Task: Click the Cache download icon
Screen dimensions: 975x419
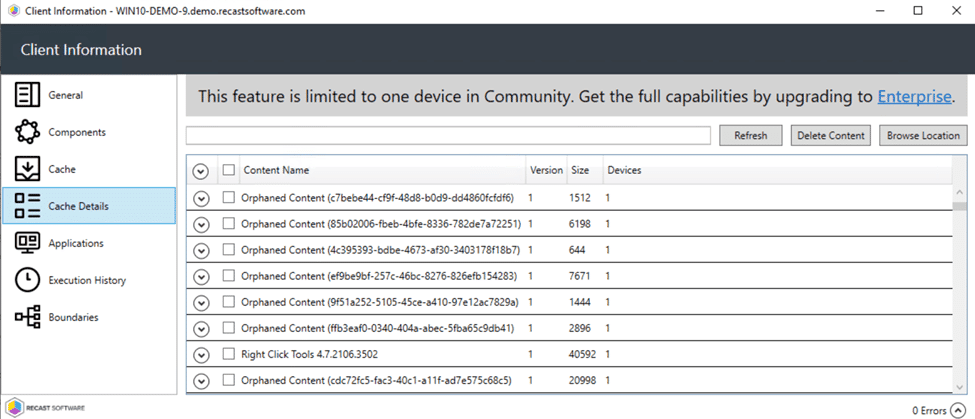Action: click(x=27, y=169)
